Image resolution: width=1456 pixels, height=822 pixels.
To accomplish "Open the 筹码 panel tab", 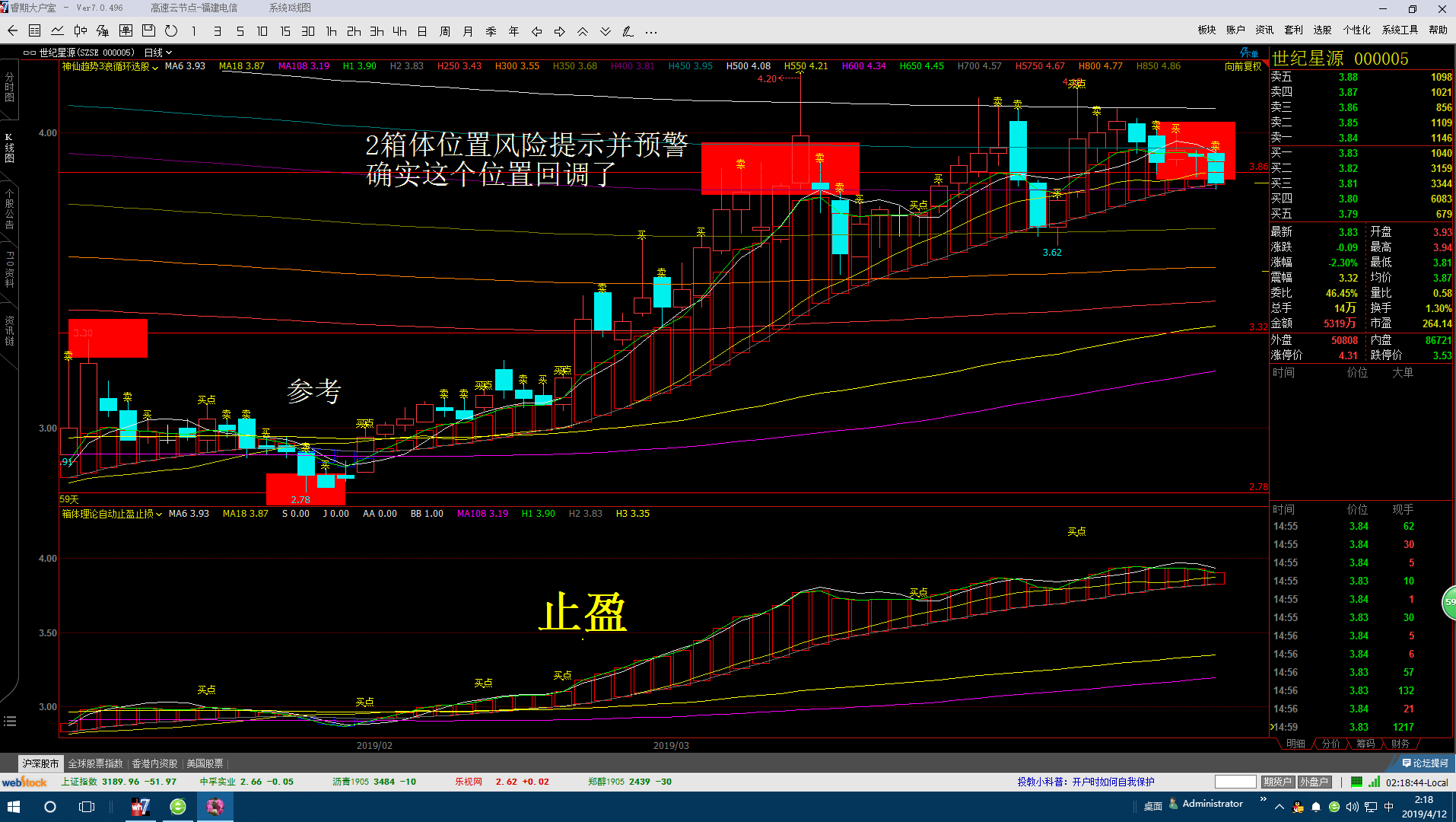I will point(1365,744).
